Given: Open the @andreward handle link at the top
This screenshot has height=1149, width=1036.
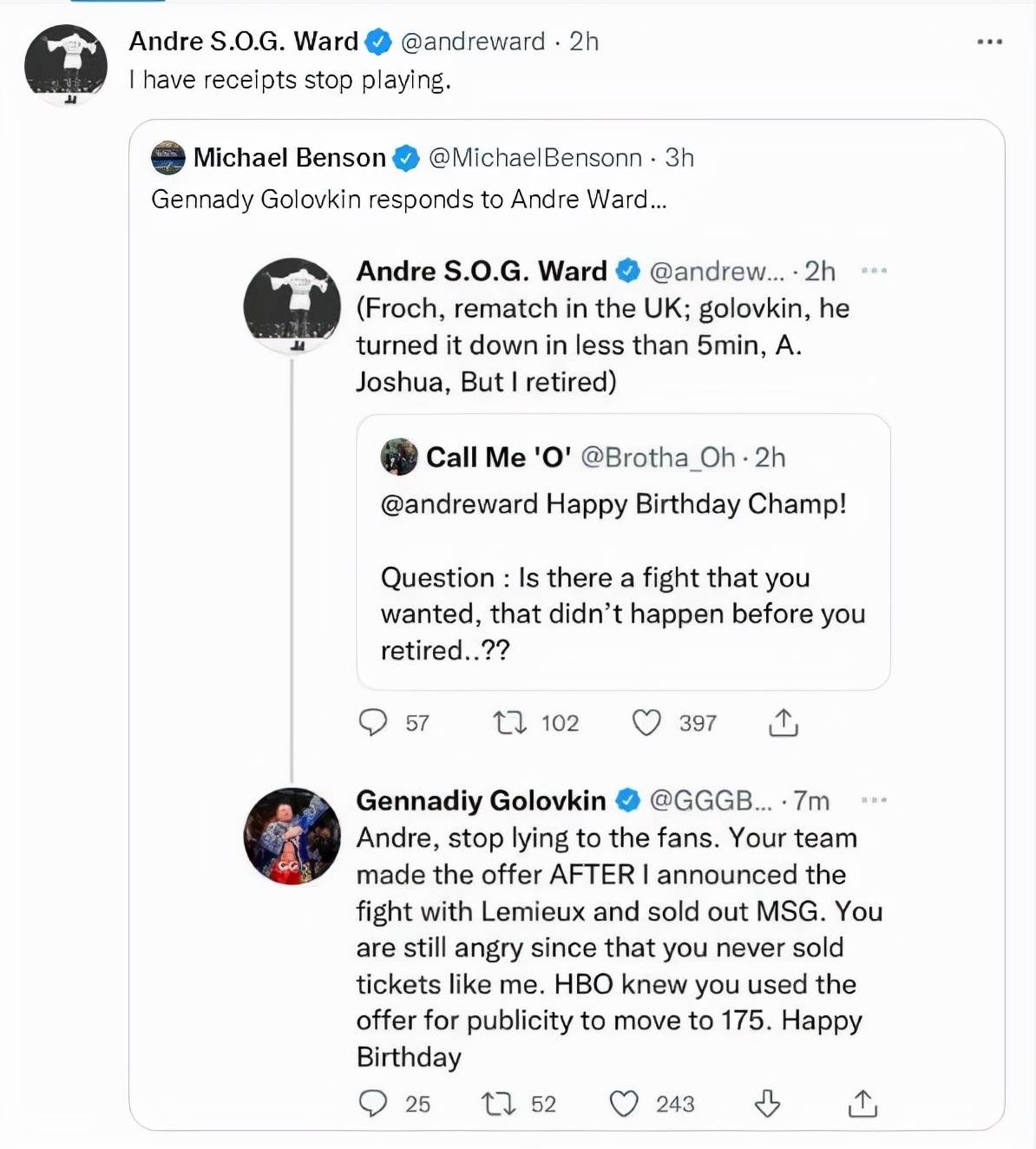Looking at the screenshot, I should pos(473,42).
